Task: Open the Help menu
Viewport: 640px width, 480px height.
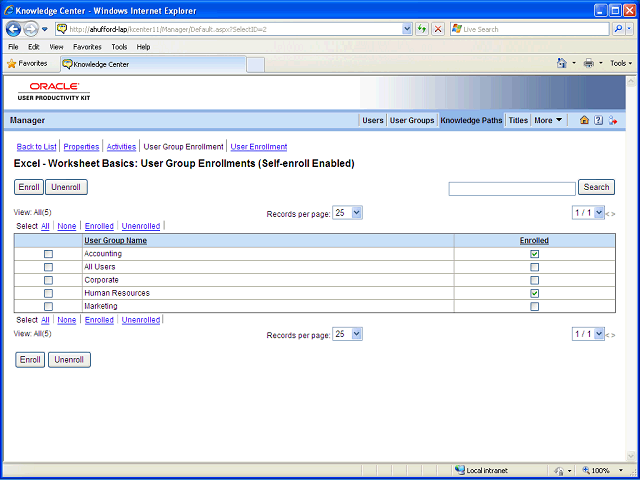Action: (x=143, y=47)
